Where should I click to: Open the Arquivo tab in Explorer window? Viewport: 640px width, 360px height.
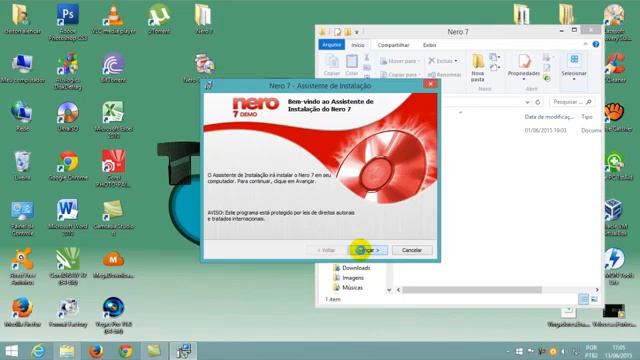(x=331, y=45)
